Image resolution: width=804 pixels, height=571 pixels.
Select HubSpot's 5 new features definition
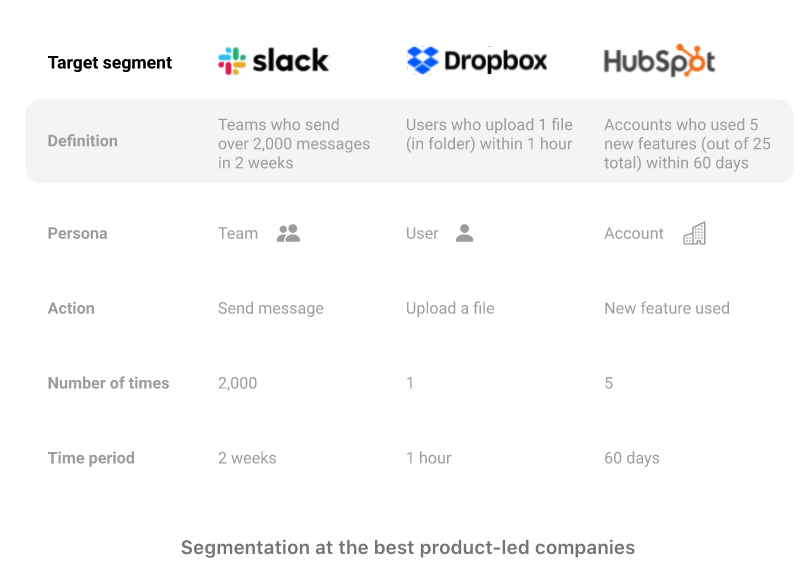click(687, 144)
